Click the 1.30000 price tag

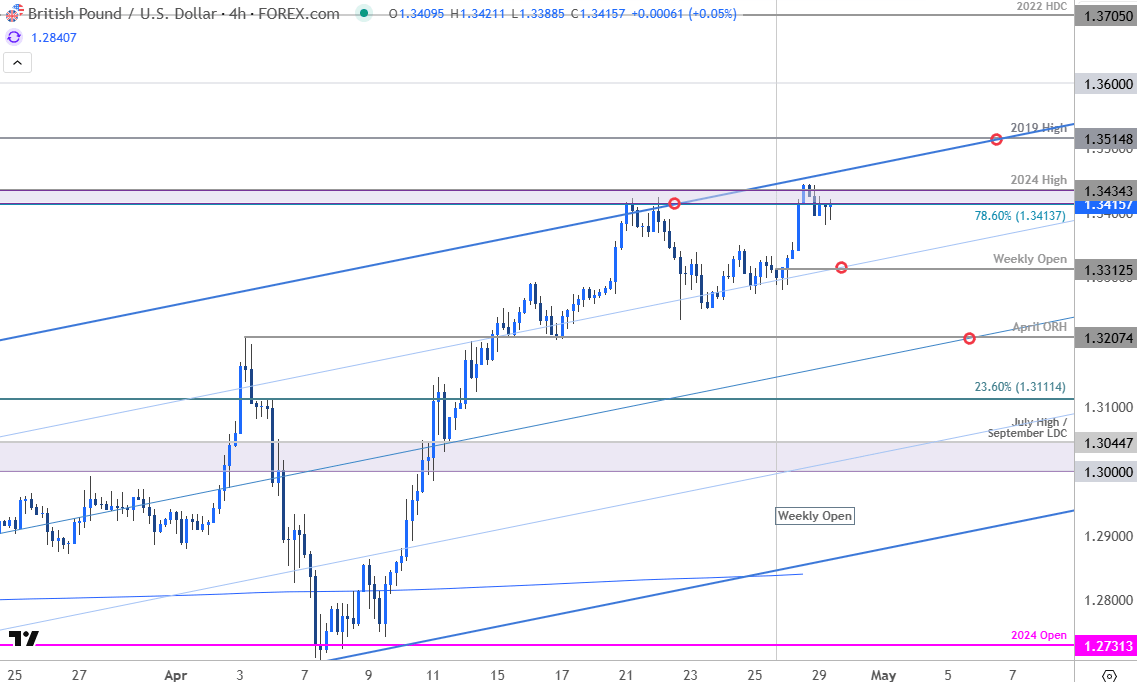(1107, 472)
